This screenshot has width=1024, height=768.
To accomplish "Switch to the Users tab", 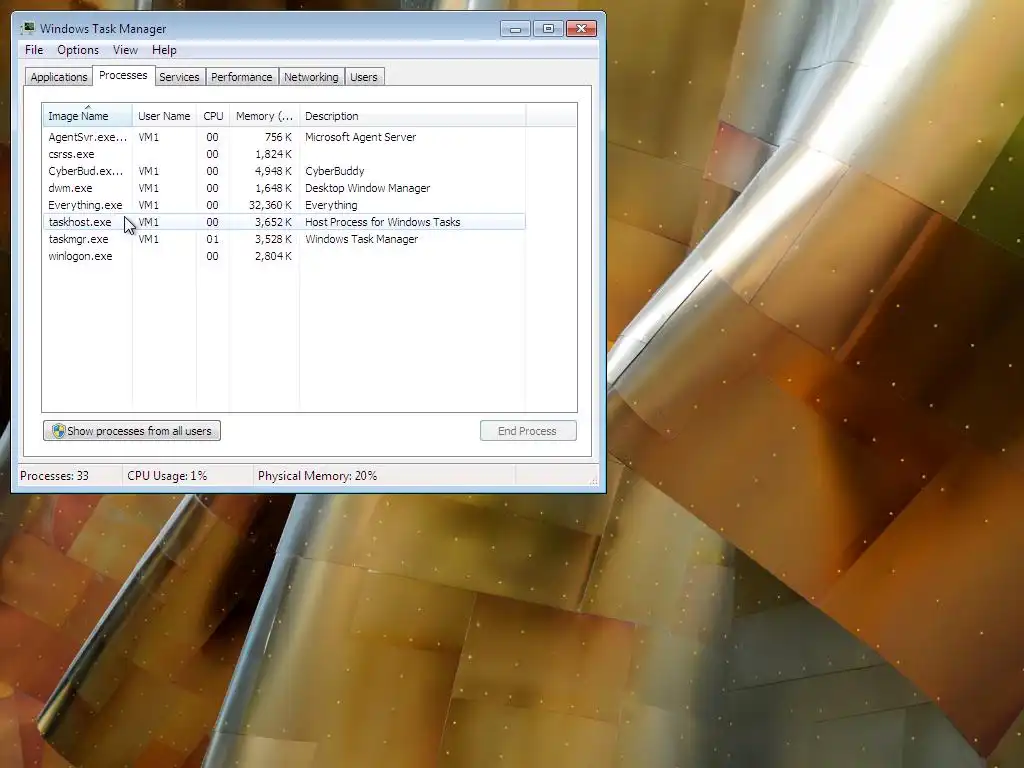I will (x=364, y=77).
